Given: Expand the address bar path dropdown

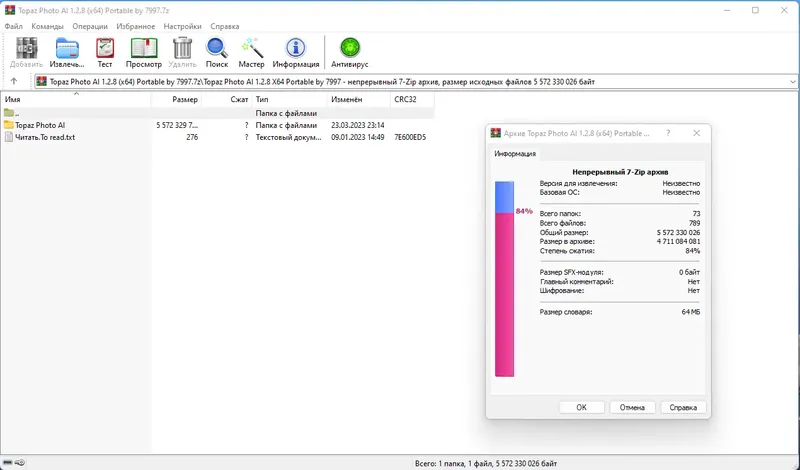Looking at the screenshot, I should (793, 82).
